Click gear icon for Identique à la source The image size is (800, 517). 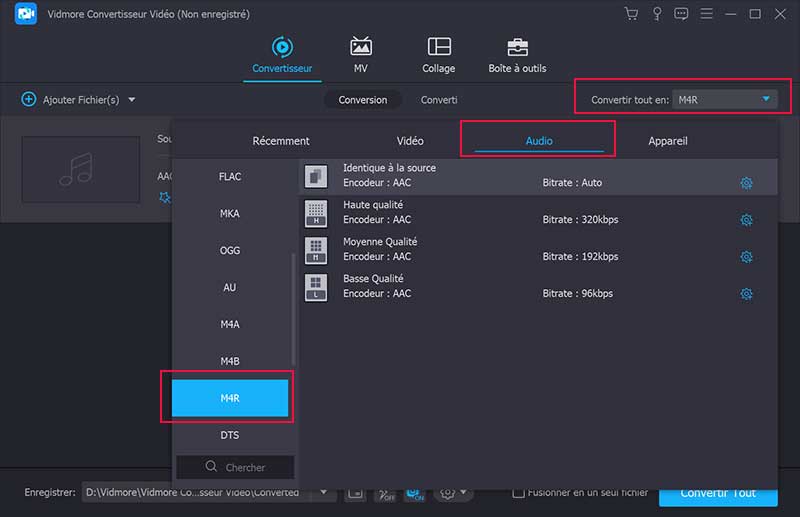pyautogui.click(x=746, y=183)
